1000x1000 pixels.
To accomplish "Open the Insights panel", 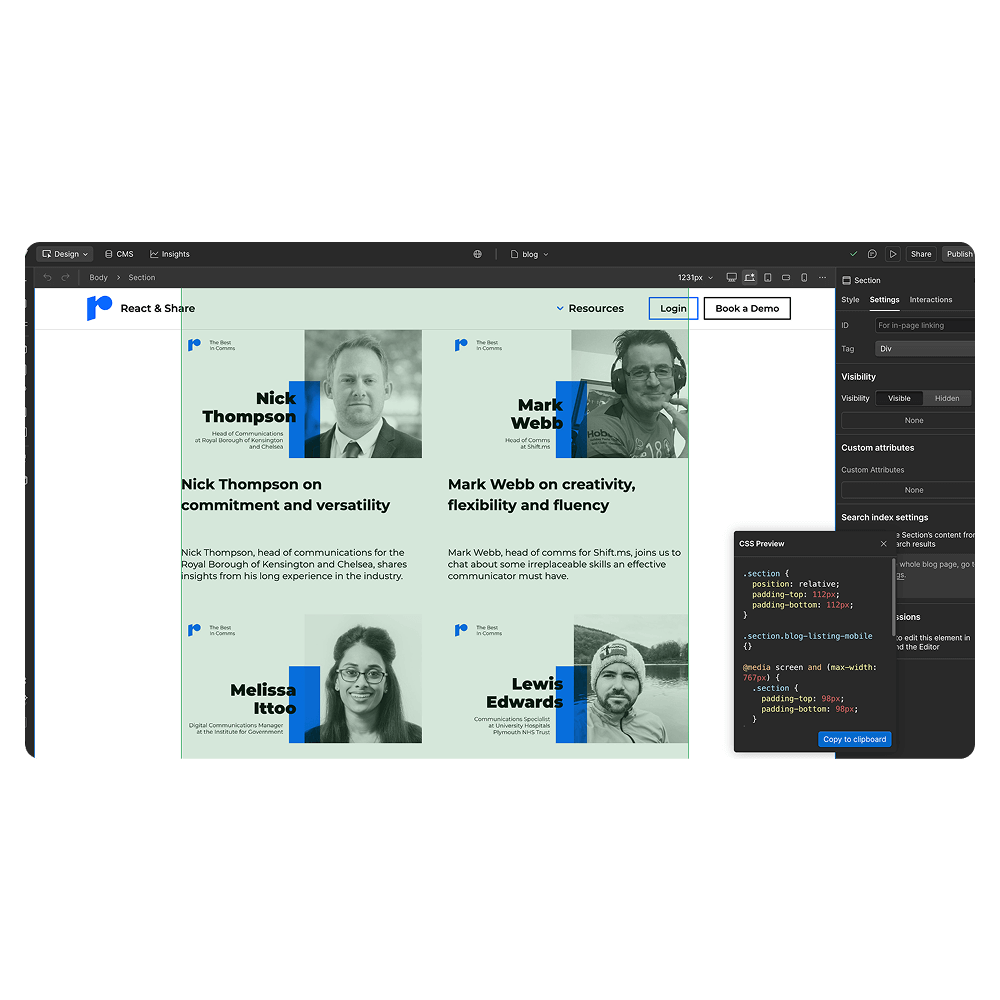I will pos(169,253).
